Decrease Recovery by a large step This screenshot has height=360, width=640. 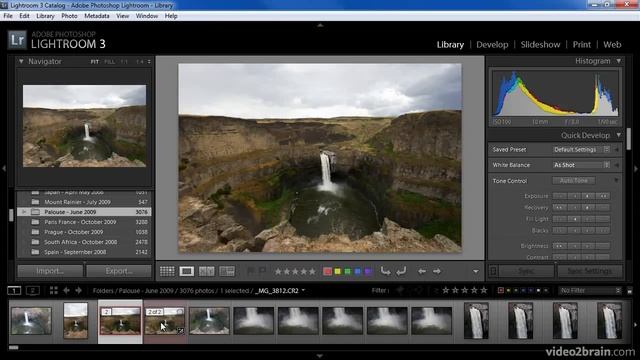[x=560, y=207]
